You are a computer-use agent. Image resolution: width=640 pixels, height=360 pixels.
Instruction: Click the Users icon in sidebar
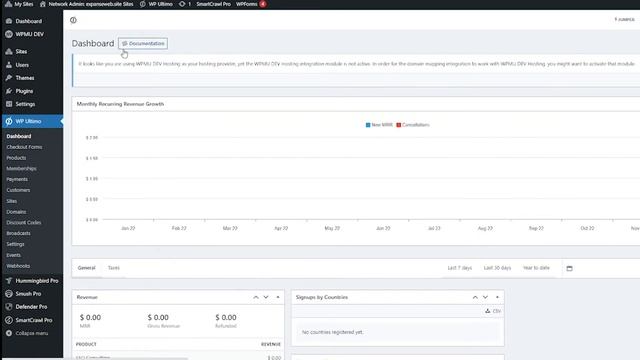[x=9, y=65]
